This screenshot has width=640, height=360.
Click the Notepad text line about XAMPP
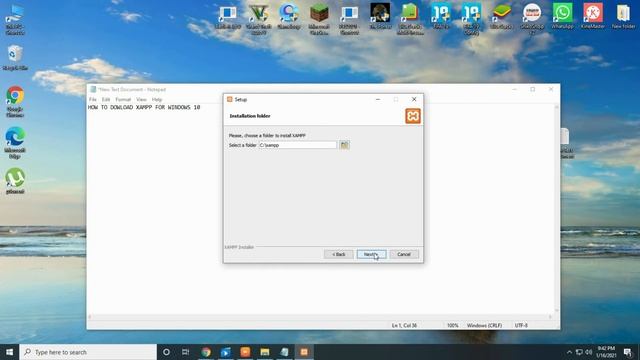click(144, 107)
